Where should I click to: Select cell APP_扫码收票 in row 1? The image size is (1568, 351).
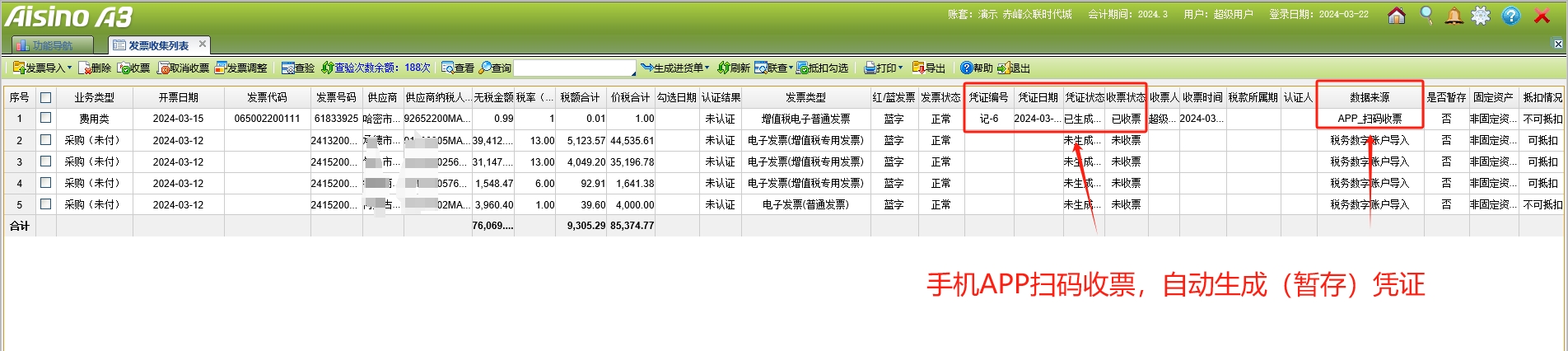point(1370,119)
